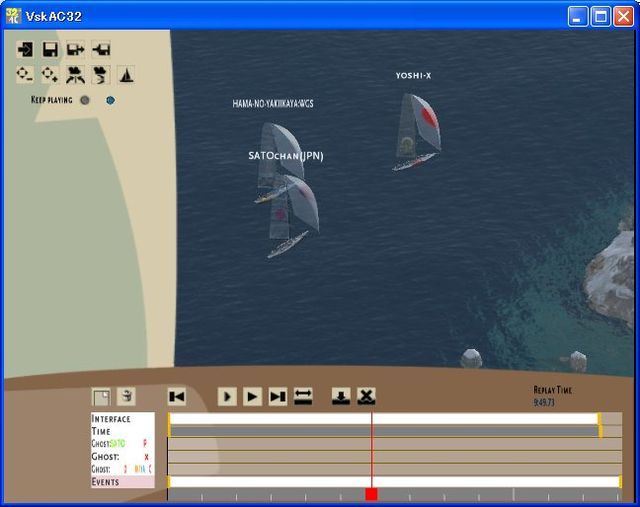Click the zoom out camera icon
The width and height of the screenshot is (640, 507).
click(25, 75)
